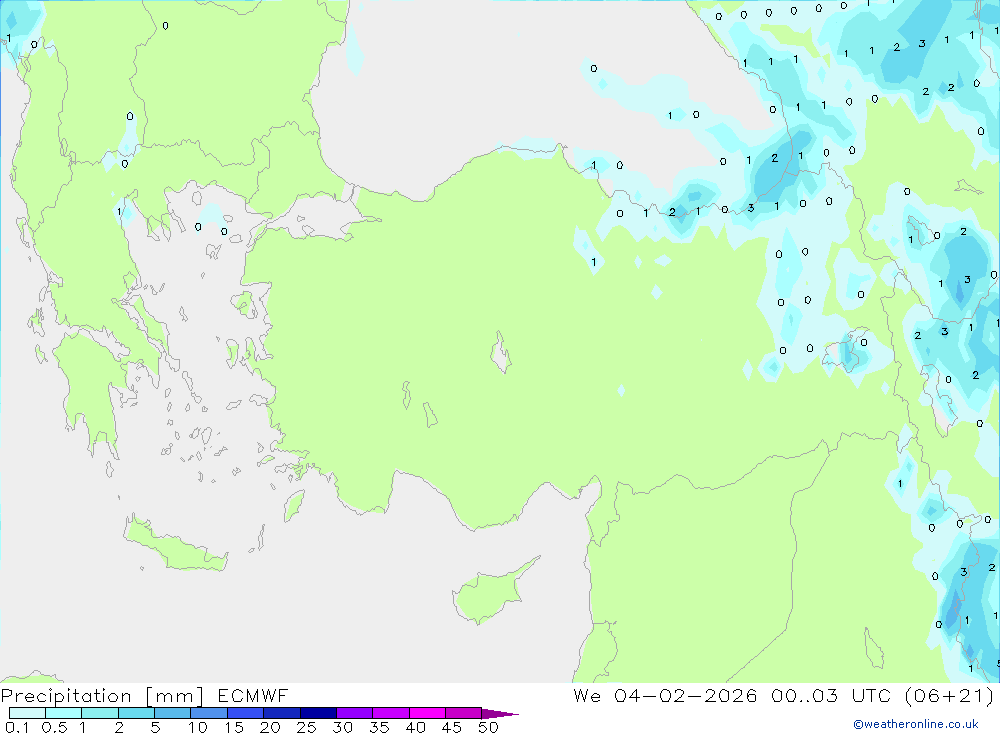Click the '(06+21)' forecast run text
1000x733 pixels.
[x=949, y=695]
